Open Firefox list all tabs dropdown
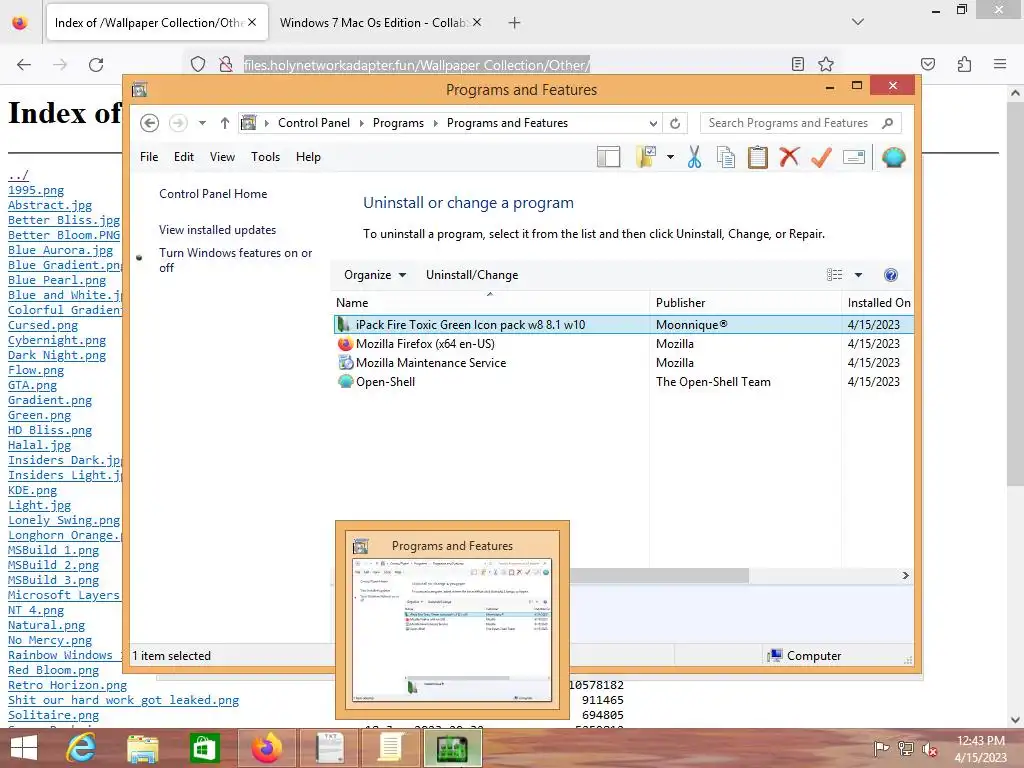The width and height of the screenshot is (1024, 768). (x=858, y=22)
